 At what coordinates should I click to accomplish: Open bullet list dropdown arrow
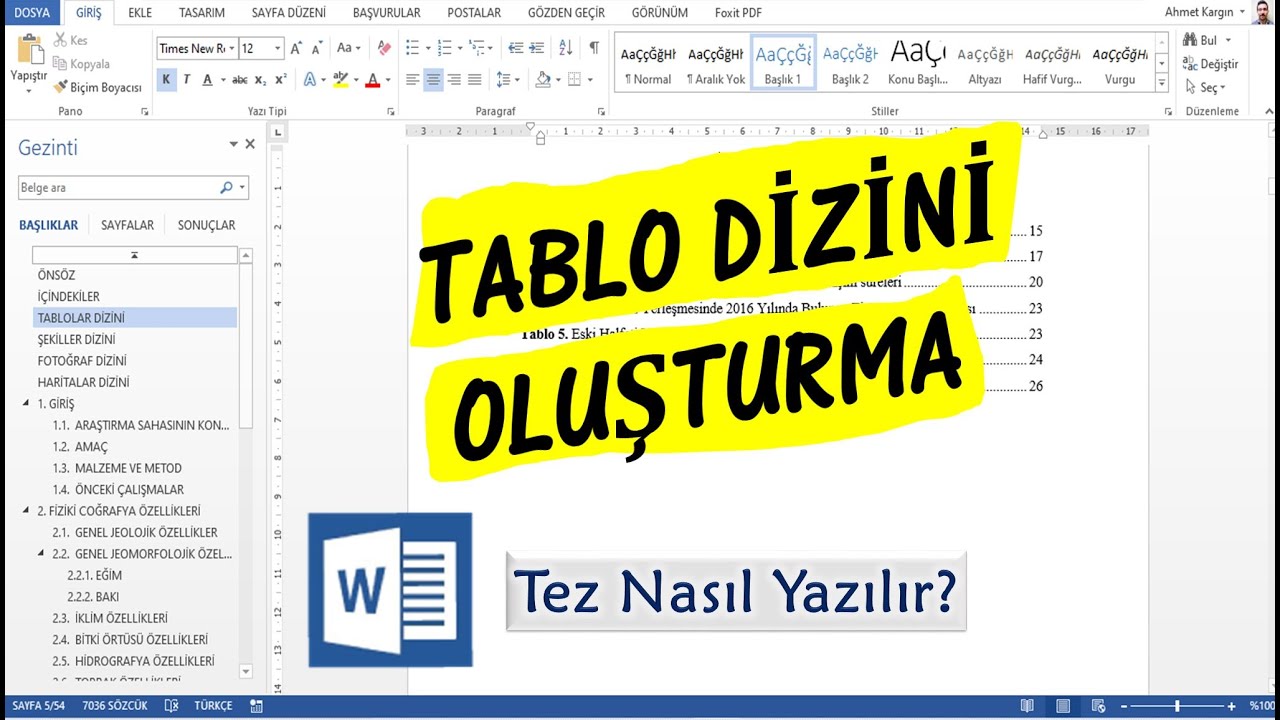click(428, 48)
